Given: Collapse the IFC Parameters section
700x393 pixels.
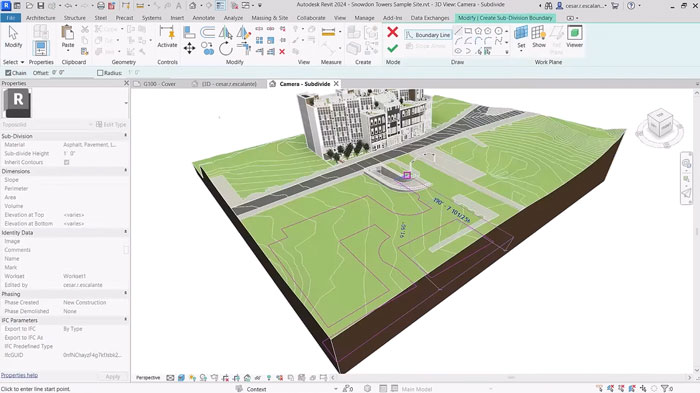Looking at the screenshot, I should pos(125,320).
